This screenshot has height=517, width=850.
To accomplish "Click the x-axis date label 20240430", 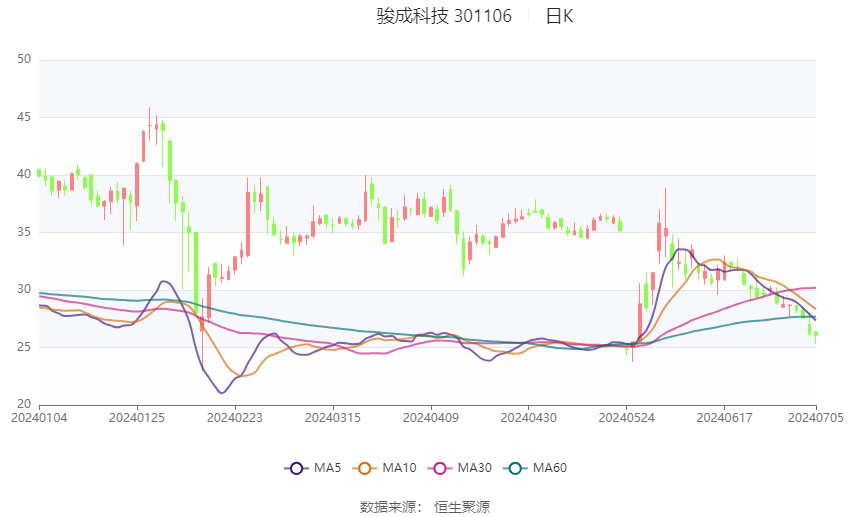I will pyautogui.click(x=529, y=418).
